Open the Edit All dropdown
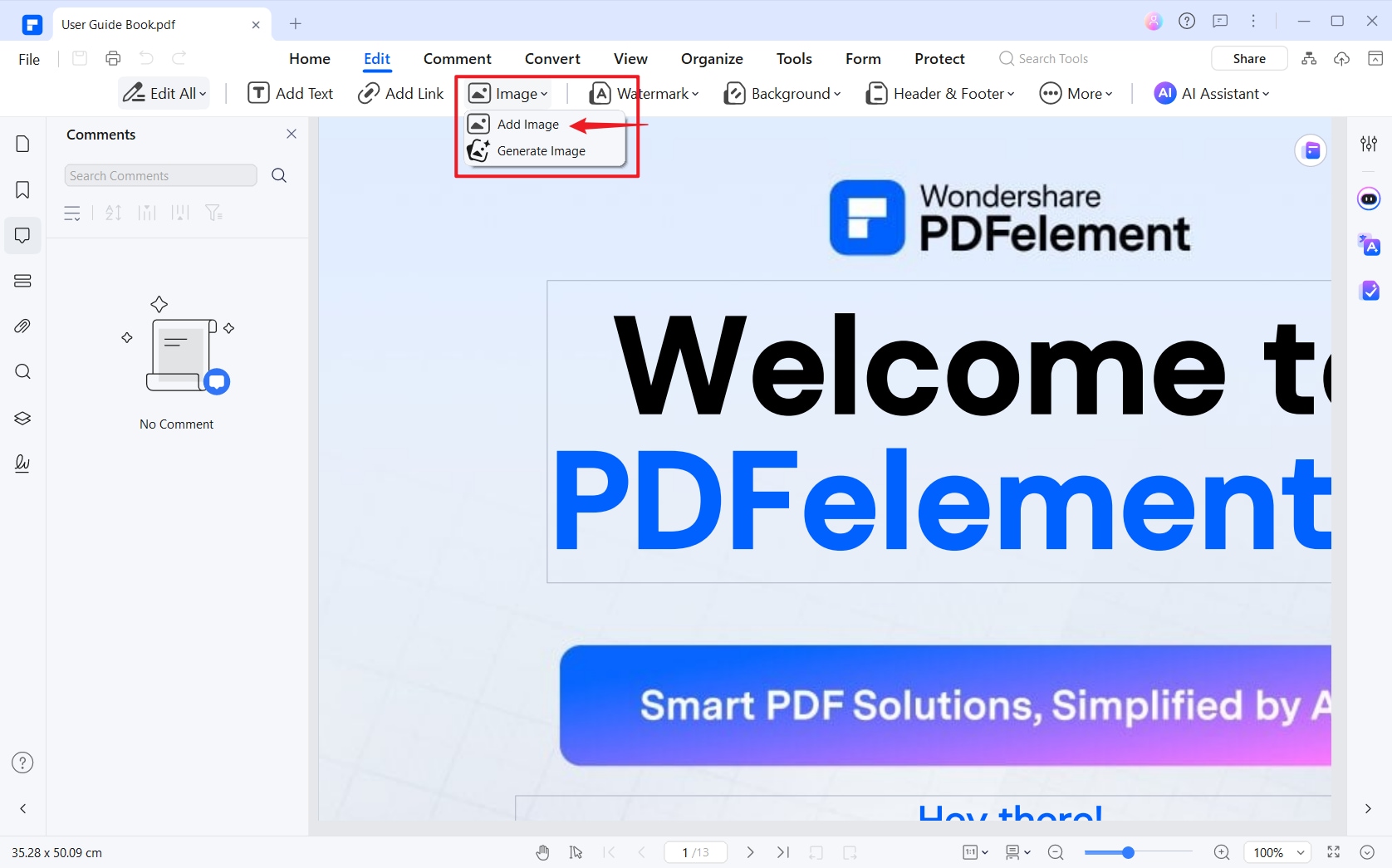The height and width of the screenshot is (868, 1392). pyautogui.click(x=164, y=93)
